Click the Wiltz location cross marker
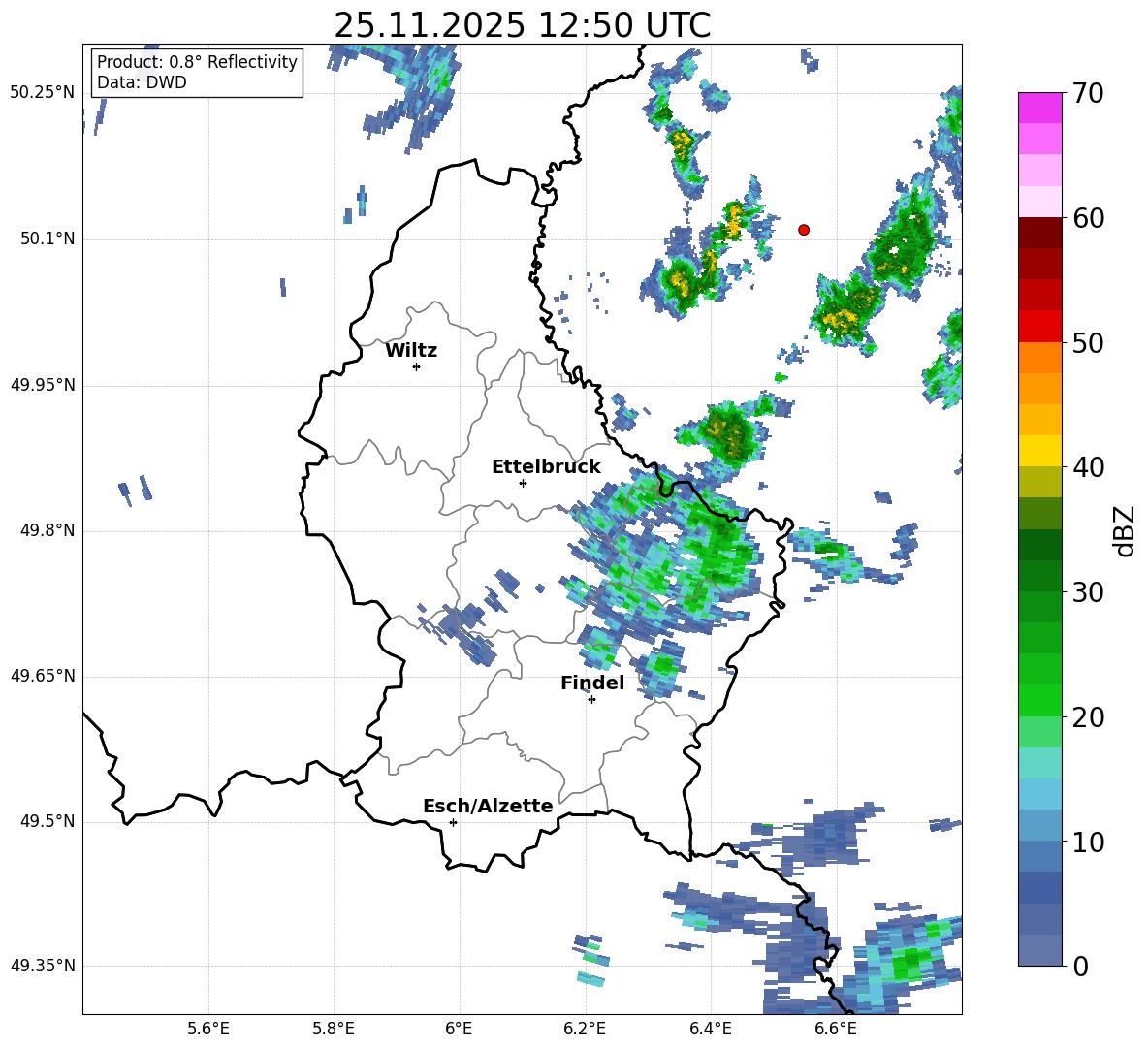 tap(417, 366)
